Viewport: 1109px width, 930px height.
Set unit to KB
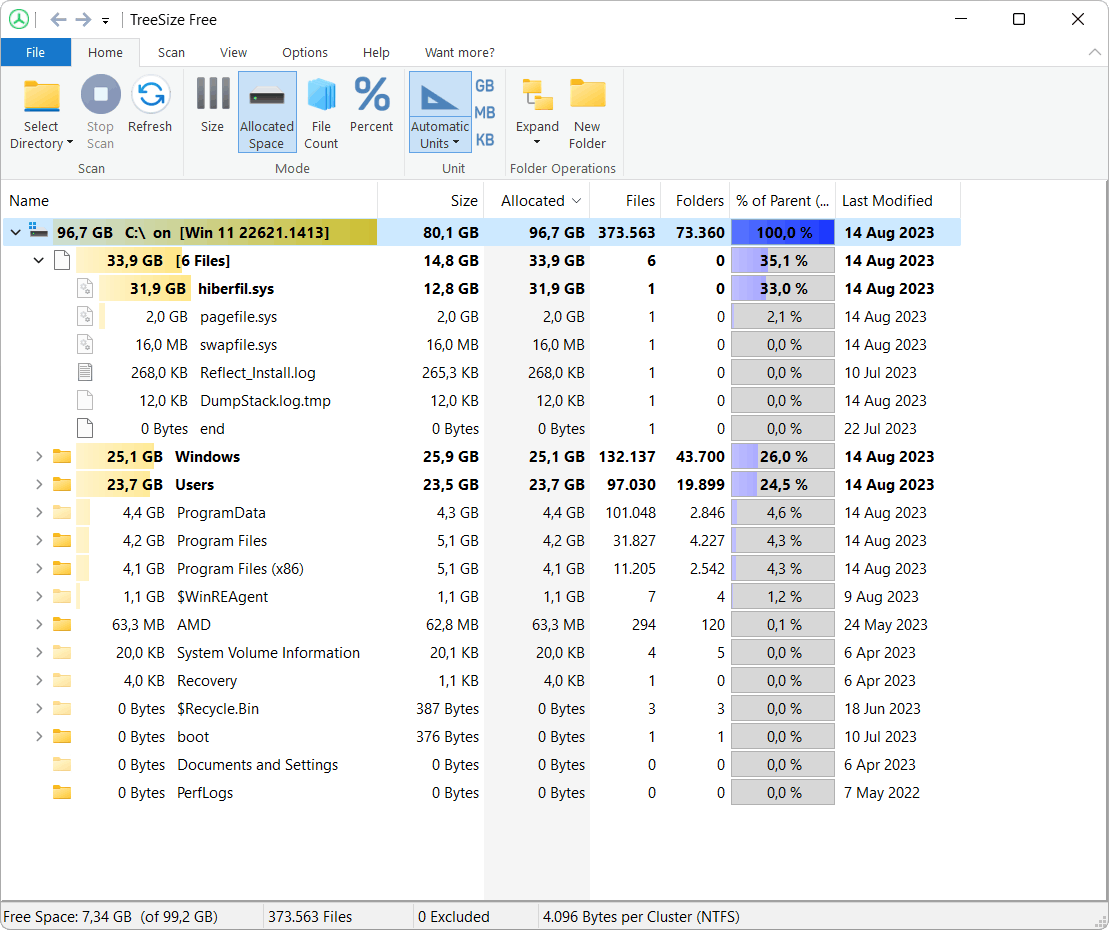[485, 140]
